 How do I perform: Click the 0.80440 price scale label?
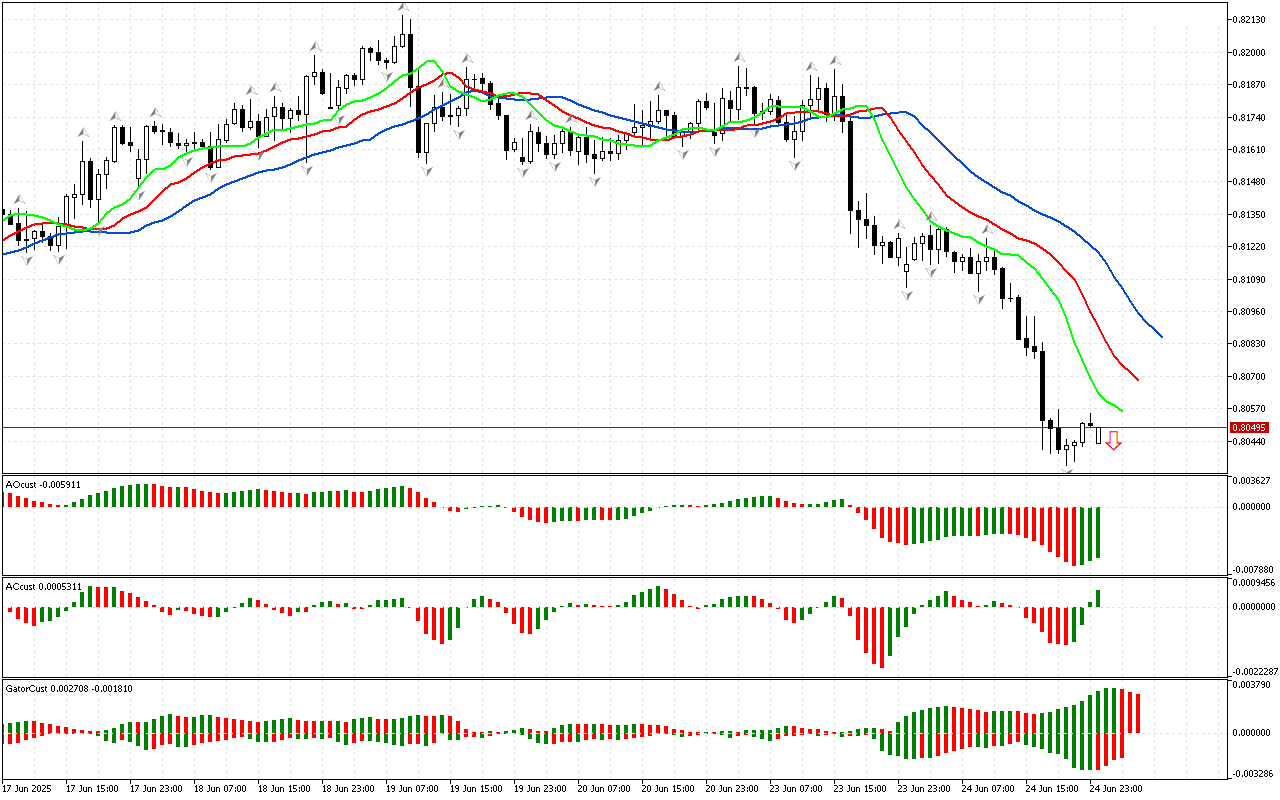pyautogui.click(x=1250, y=441)
